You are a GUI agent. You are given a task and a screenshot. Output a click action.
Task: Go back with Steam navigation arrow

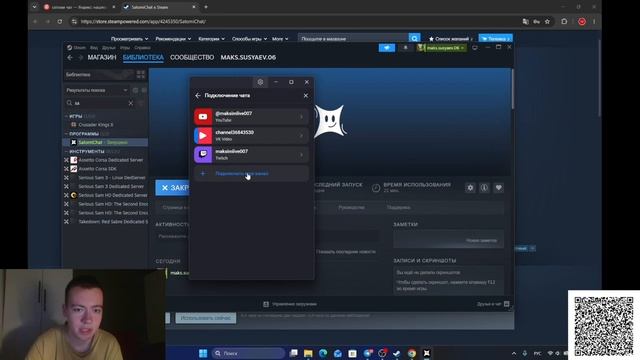70,58
